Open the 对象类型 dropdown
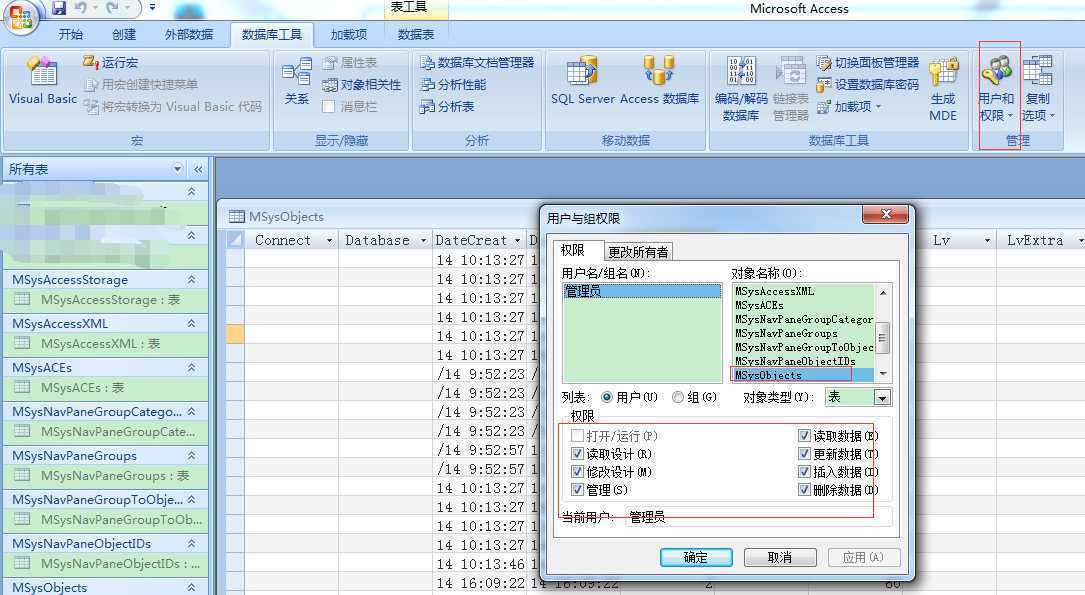Viewport: 1085px width, 595px height. 882,398
